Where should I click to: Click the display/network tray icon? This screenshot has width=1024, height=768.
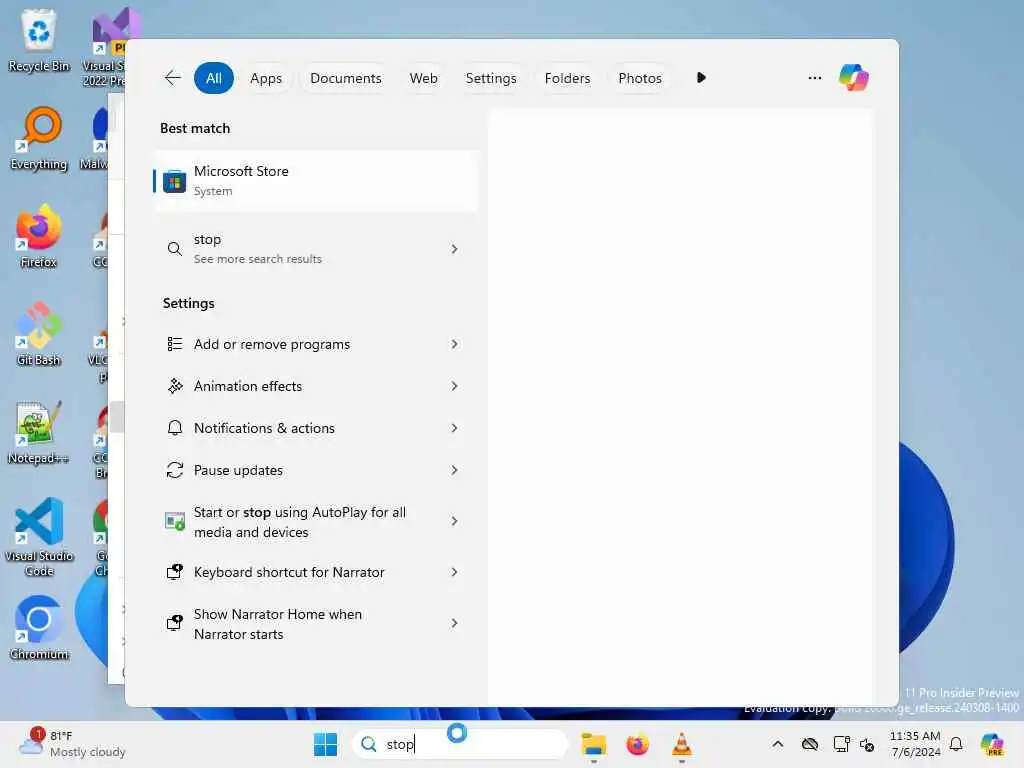[x=841, y=744]
